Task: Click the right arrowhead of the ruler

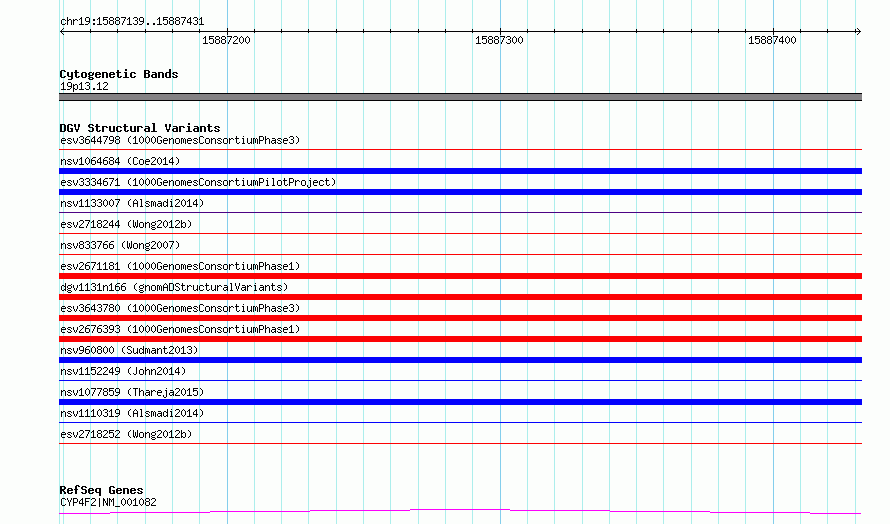Action: point(859,31)
